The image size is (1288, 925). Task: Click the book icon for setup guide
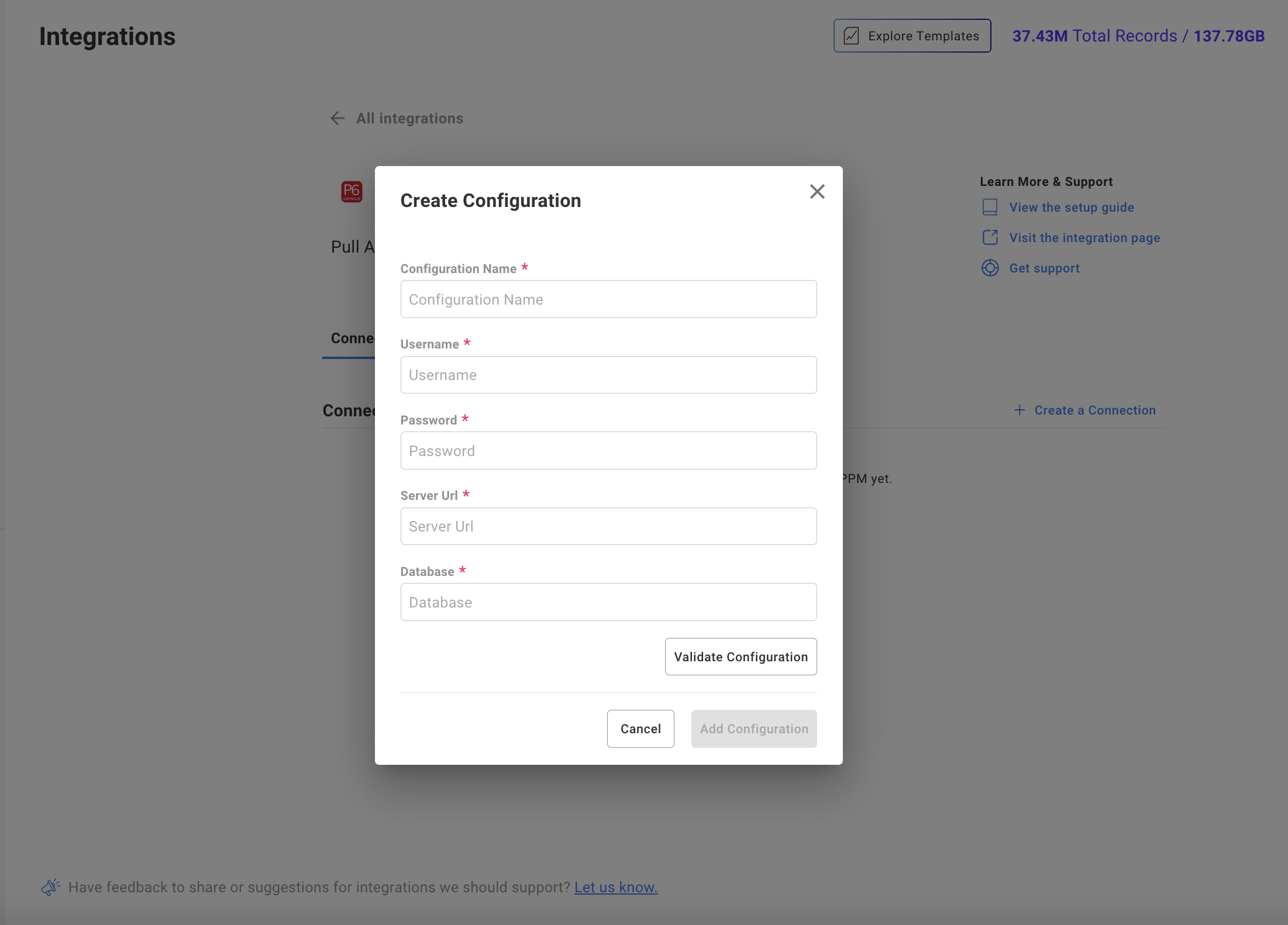tap(990, 208)
